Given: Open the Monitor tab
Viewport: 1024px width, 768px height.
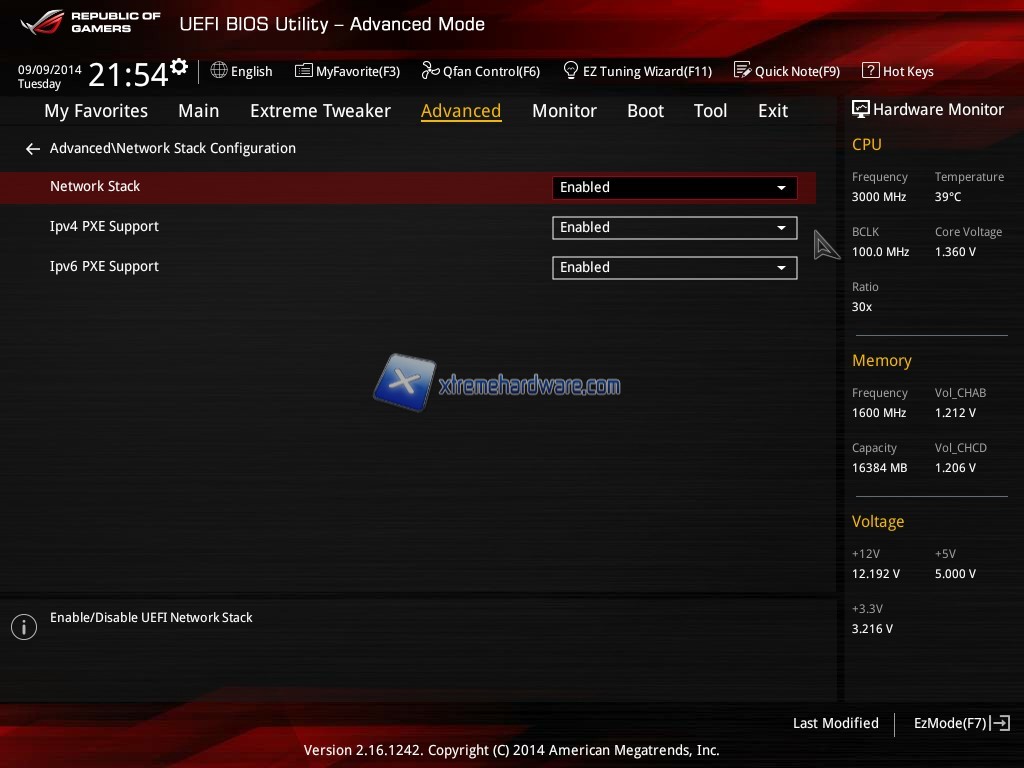Looking at the screenshot, I should pos(564,111).
